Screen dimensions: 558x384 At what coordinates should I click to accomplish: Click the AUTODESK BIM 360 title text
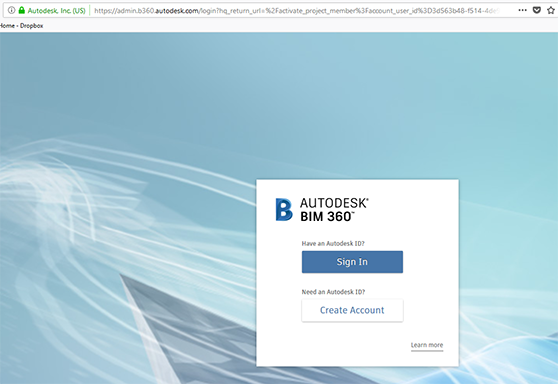[334, 210]
